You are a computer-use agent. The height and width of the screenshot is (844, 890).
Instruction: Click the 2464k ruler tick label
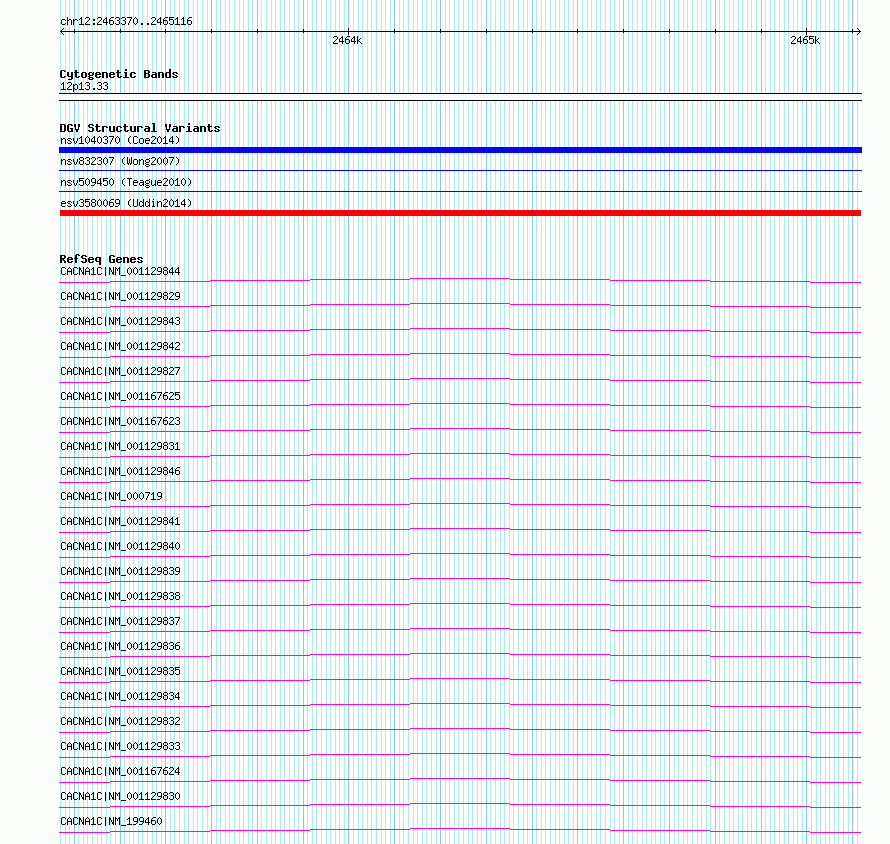[347, 40]
